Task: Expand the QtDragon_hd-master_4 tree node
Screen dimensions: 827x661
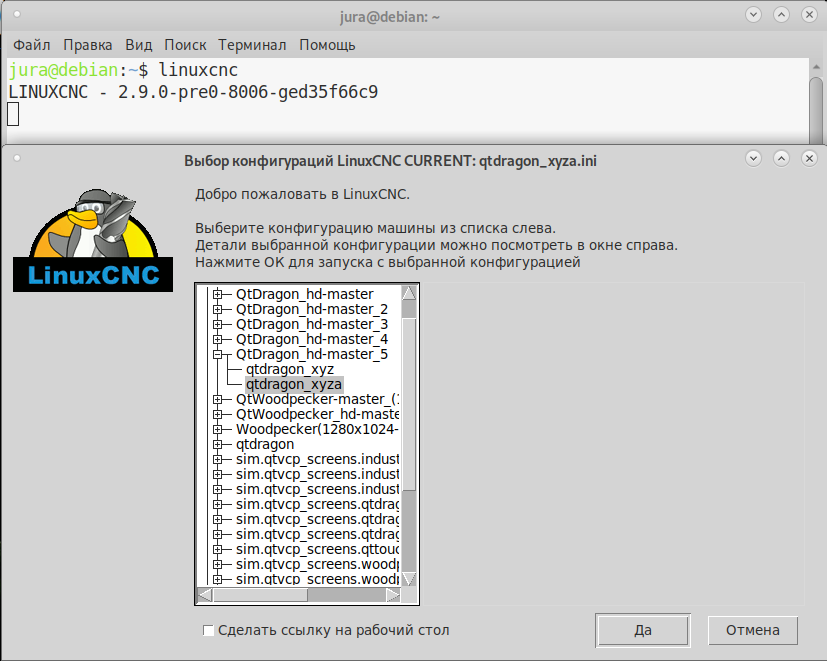Action: pos(217,339)
